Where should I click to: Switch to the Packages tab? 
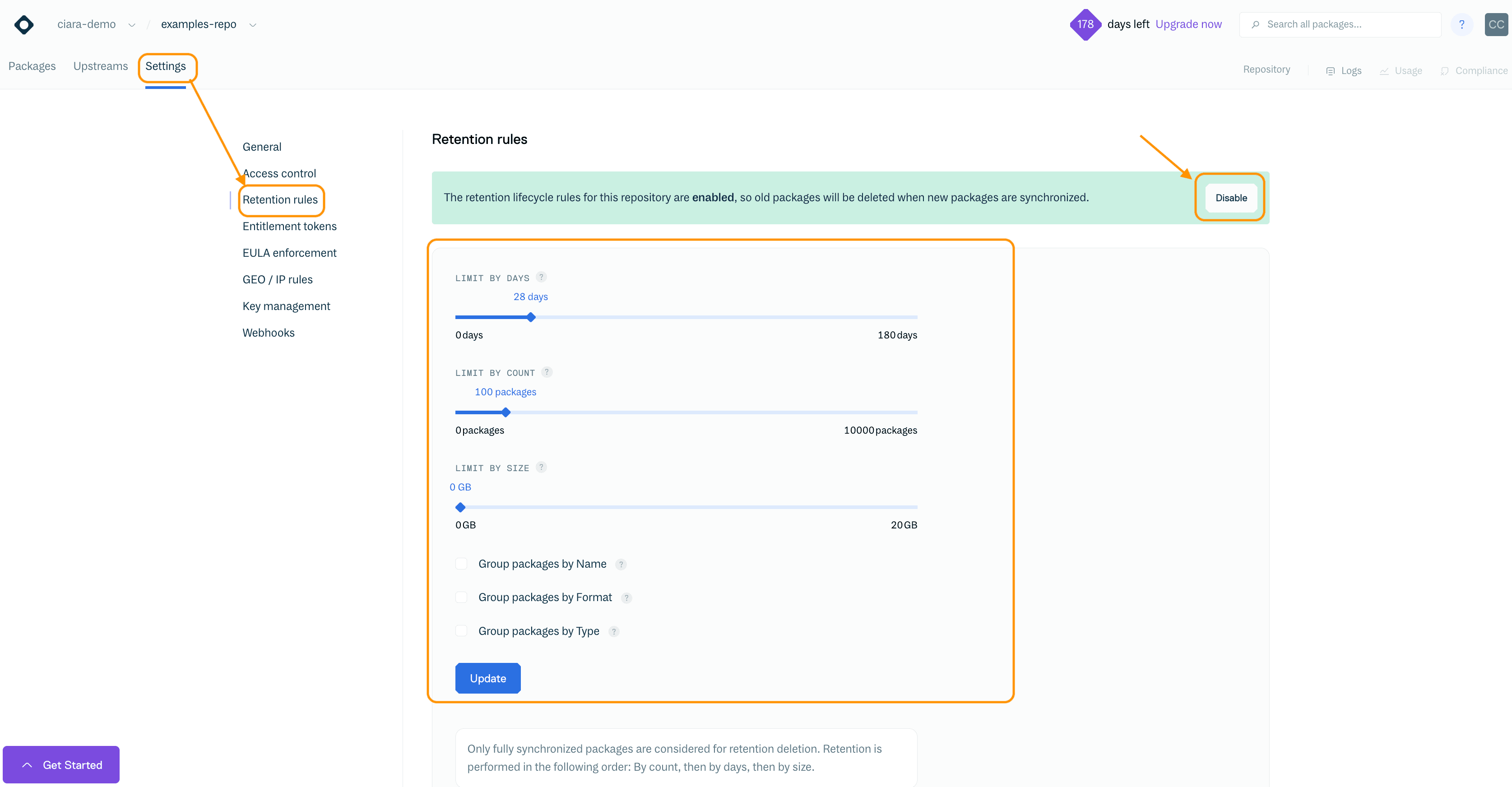pyautogui.click(x=32, y=66)
